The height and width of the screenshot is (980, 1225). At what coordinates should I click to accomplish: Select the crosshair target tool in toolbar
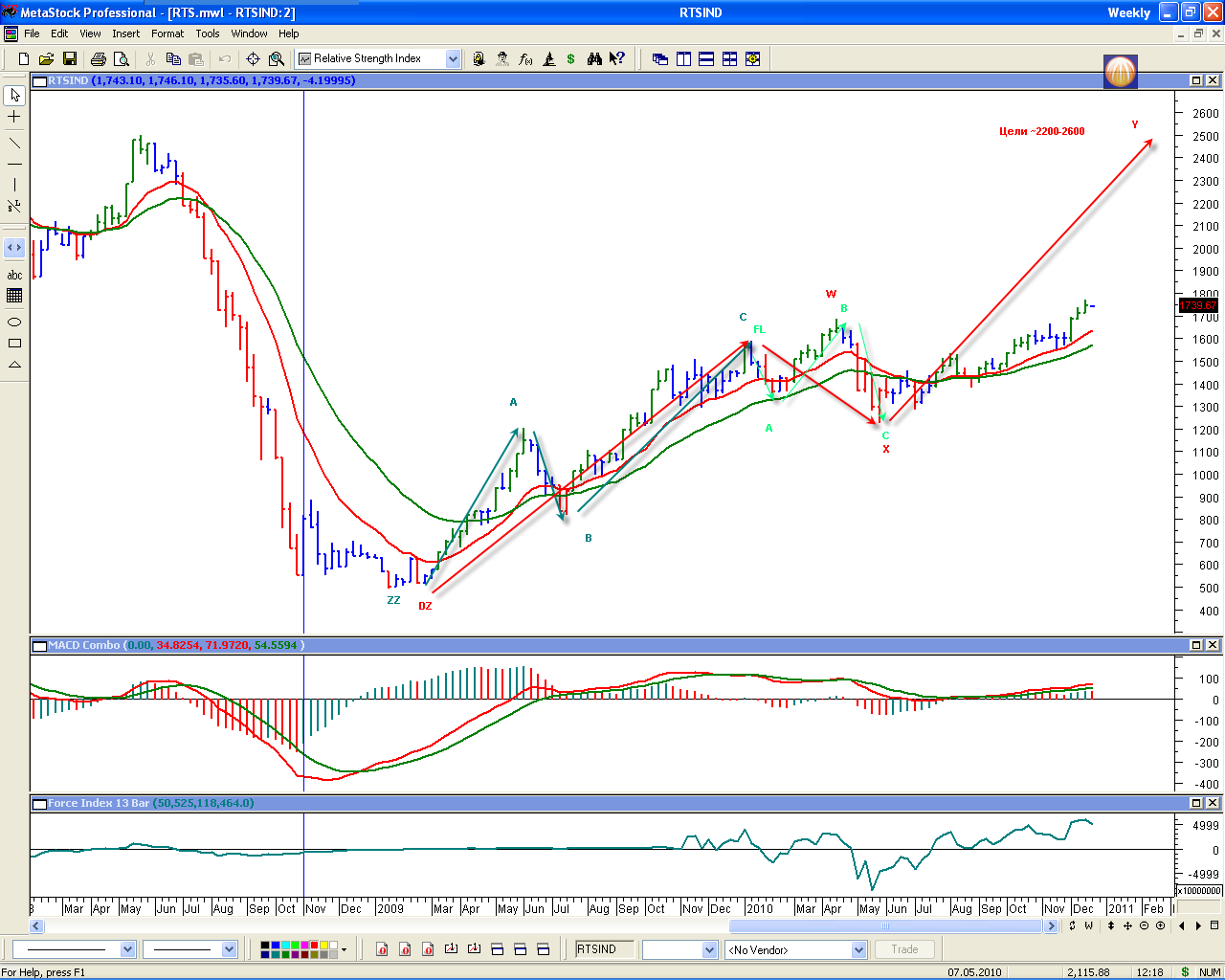[x=254, y=59]
